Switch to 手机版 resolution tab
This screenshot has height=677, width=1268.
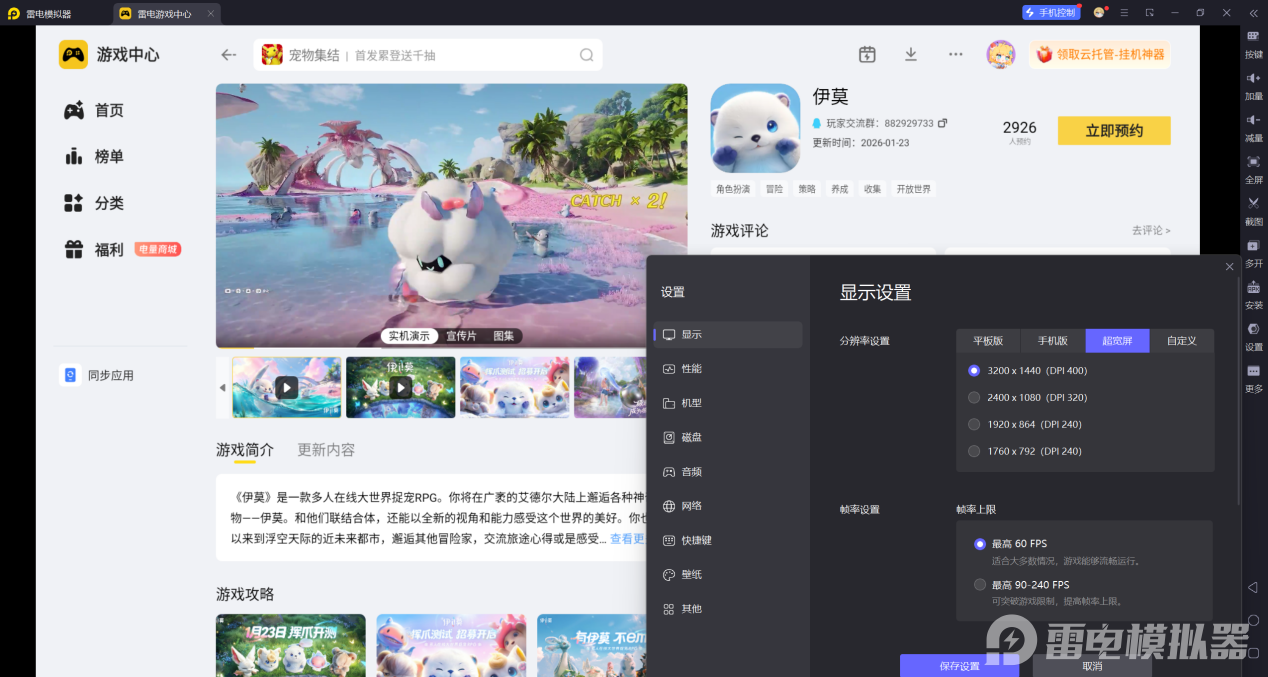pos(1053,341)
